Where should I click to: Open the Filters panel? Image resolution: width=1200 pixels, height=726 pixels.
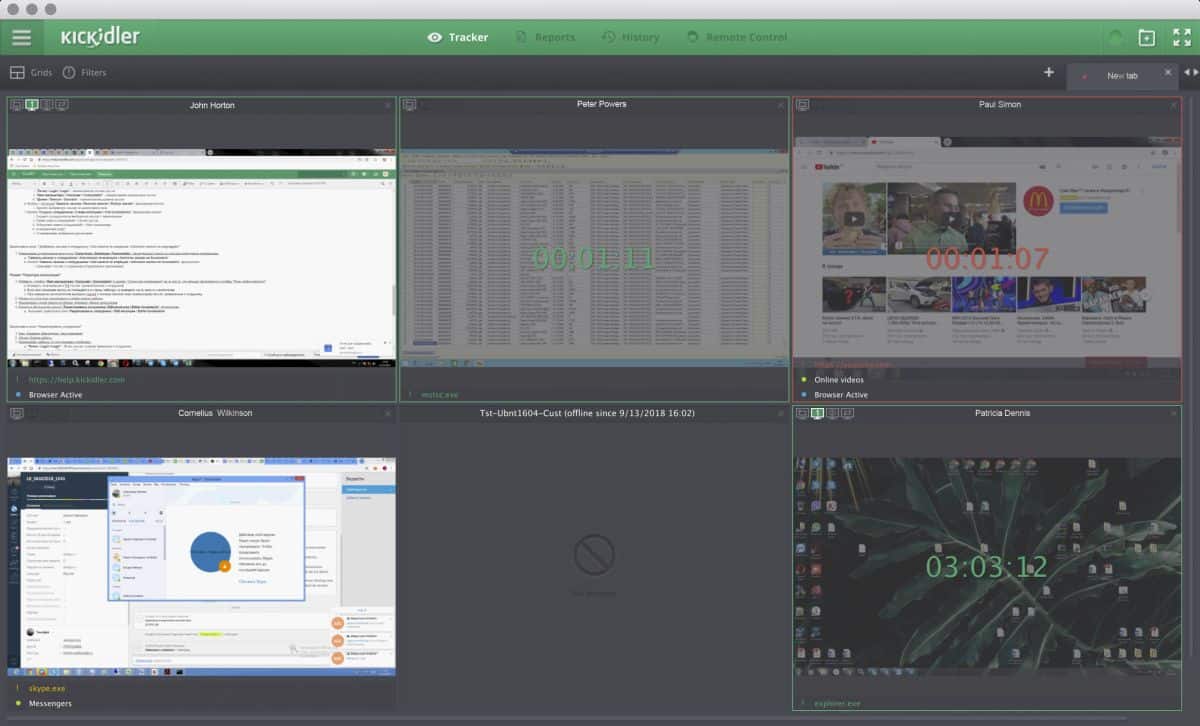click(x=84, y=72)
